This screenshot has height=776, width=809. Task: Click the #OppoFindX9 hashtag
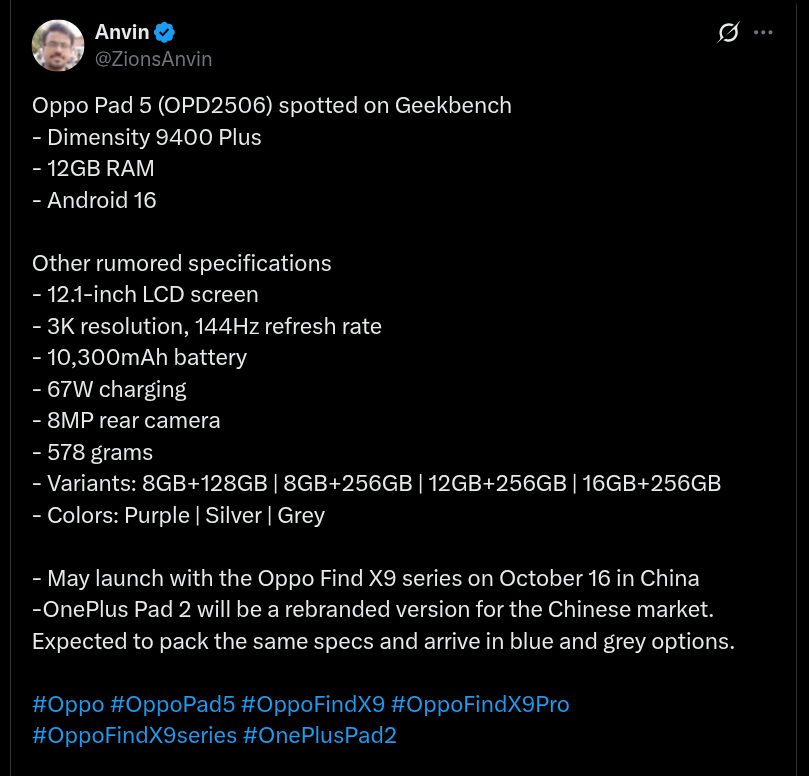[313, 704]
